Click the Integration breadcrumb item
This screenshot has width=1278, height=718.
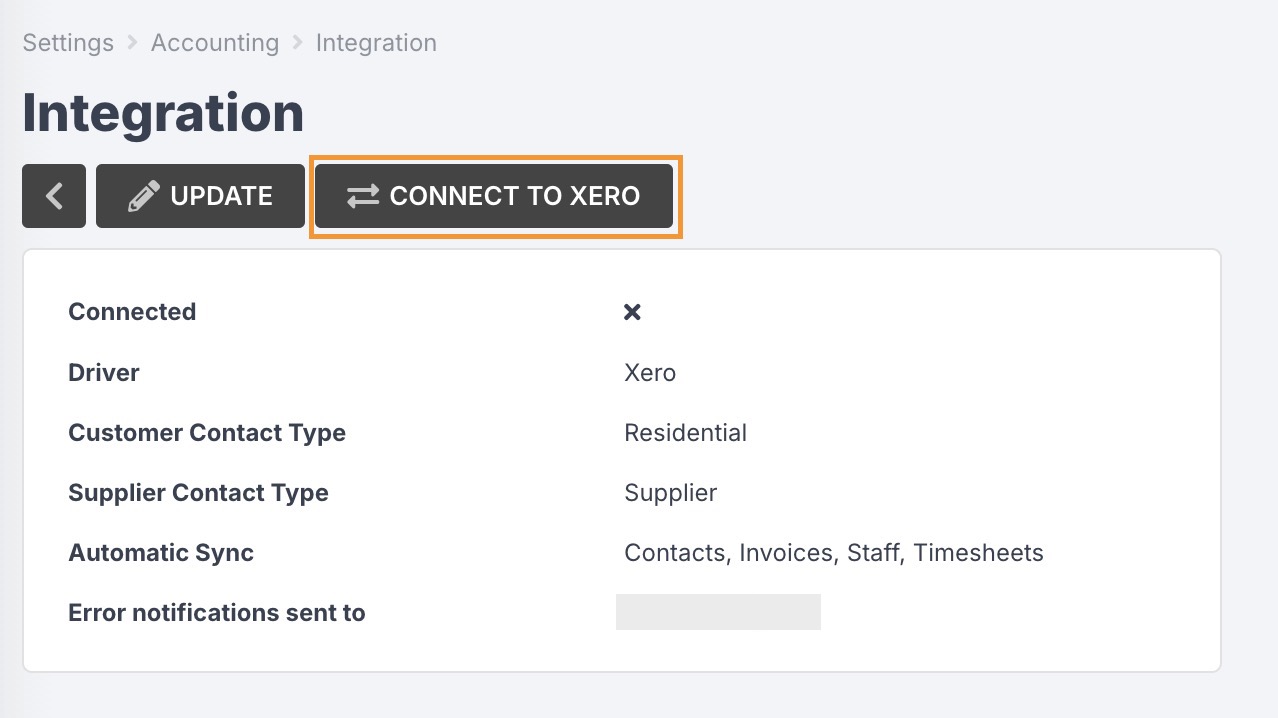click(376, 43)
